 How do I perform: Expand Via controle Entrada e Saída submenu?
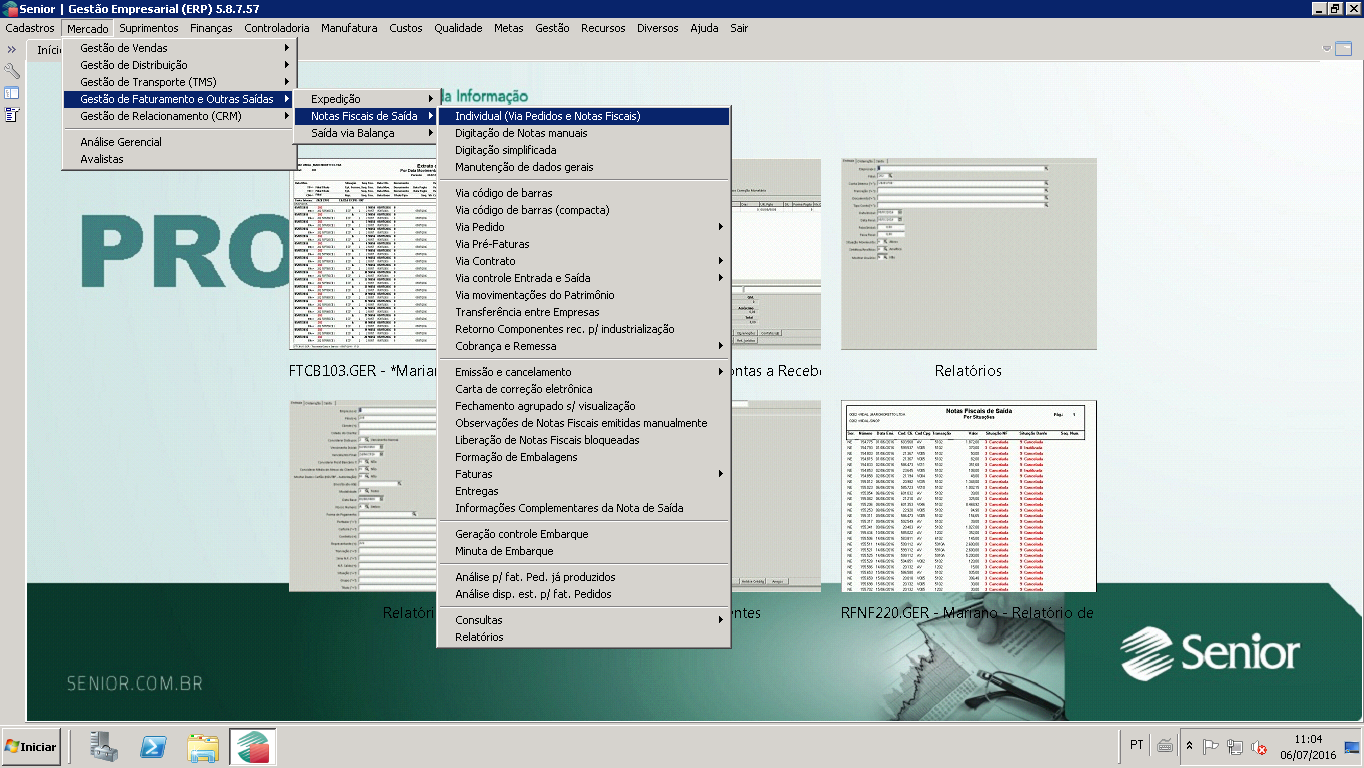click(584, 278)
